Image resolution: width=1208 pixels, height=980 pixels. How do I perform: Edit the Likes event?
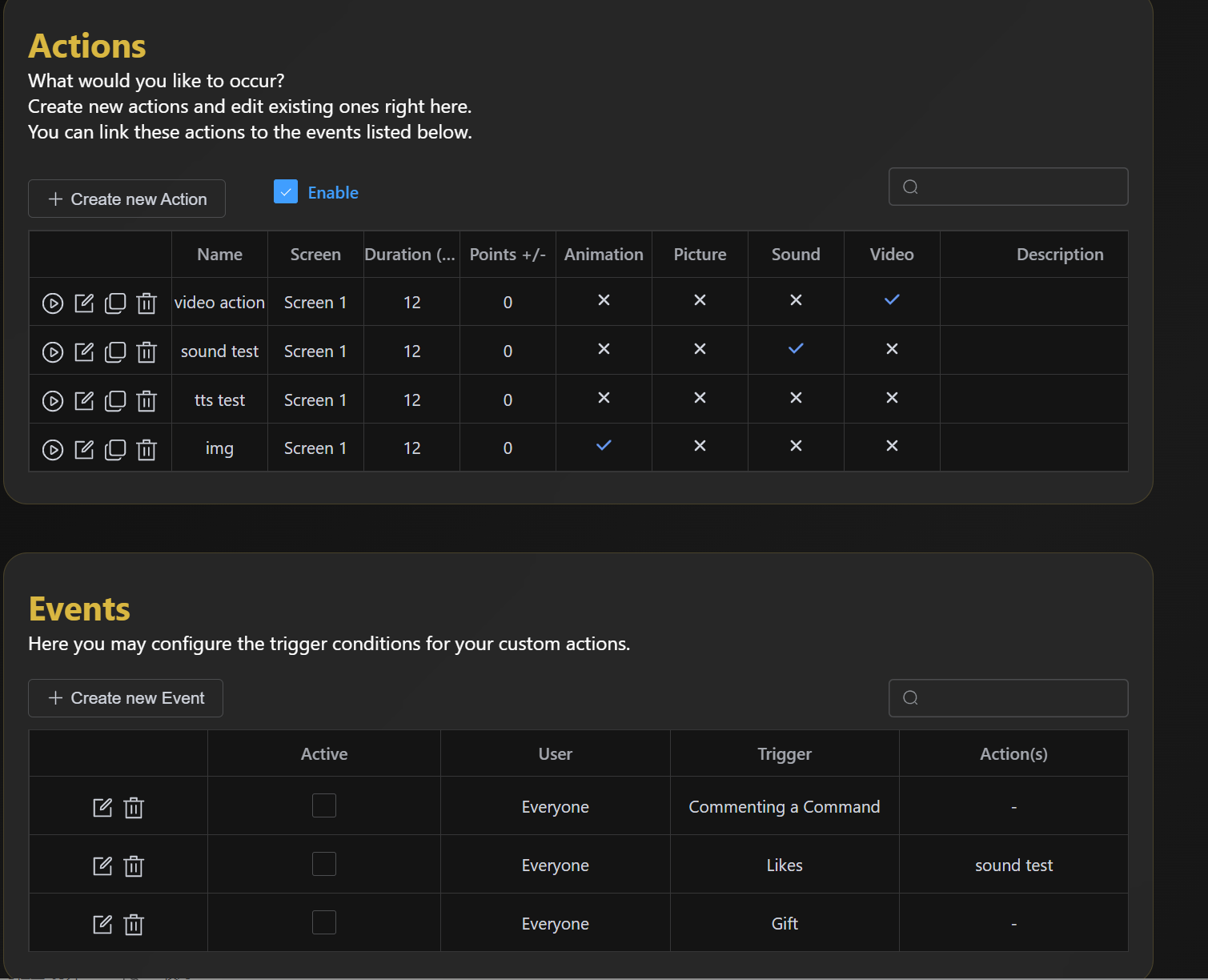102,866
